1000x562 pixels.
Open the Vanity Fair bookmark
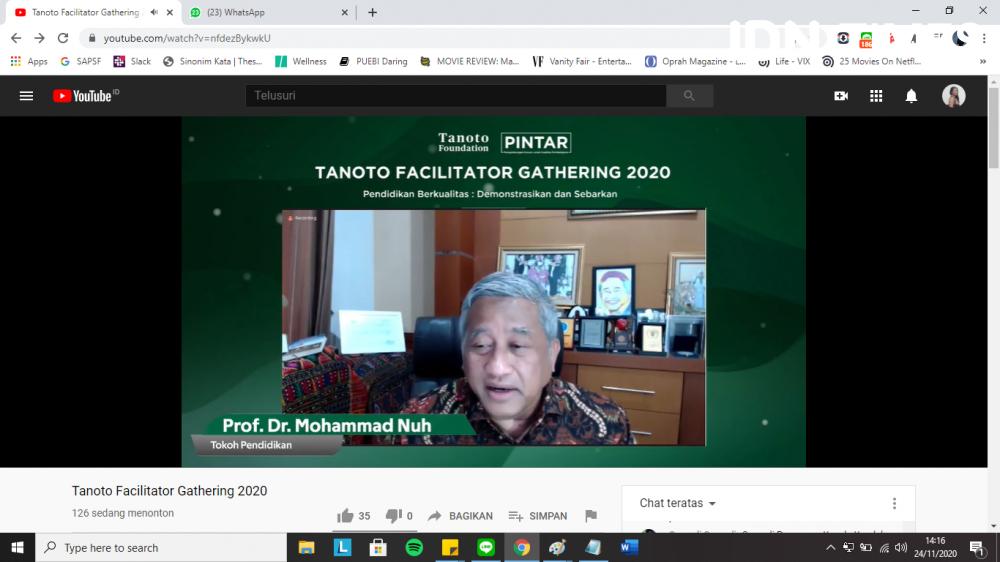pos(582,61)
